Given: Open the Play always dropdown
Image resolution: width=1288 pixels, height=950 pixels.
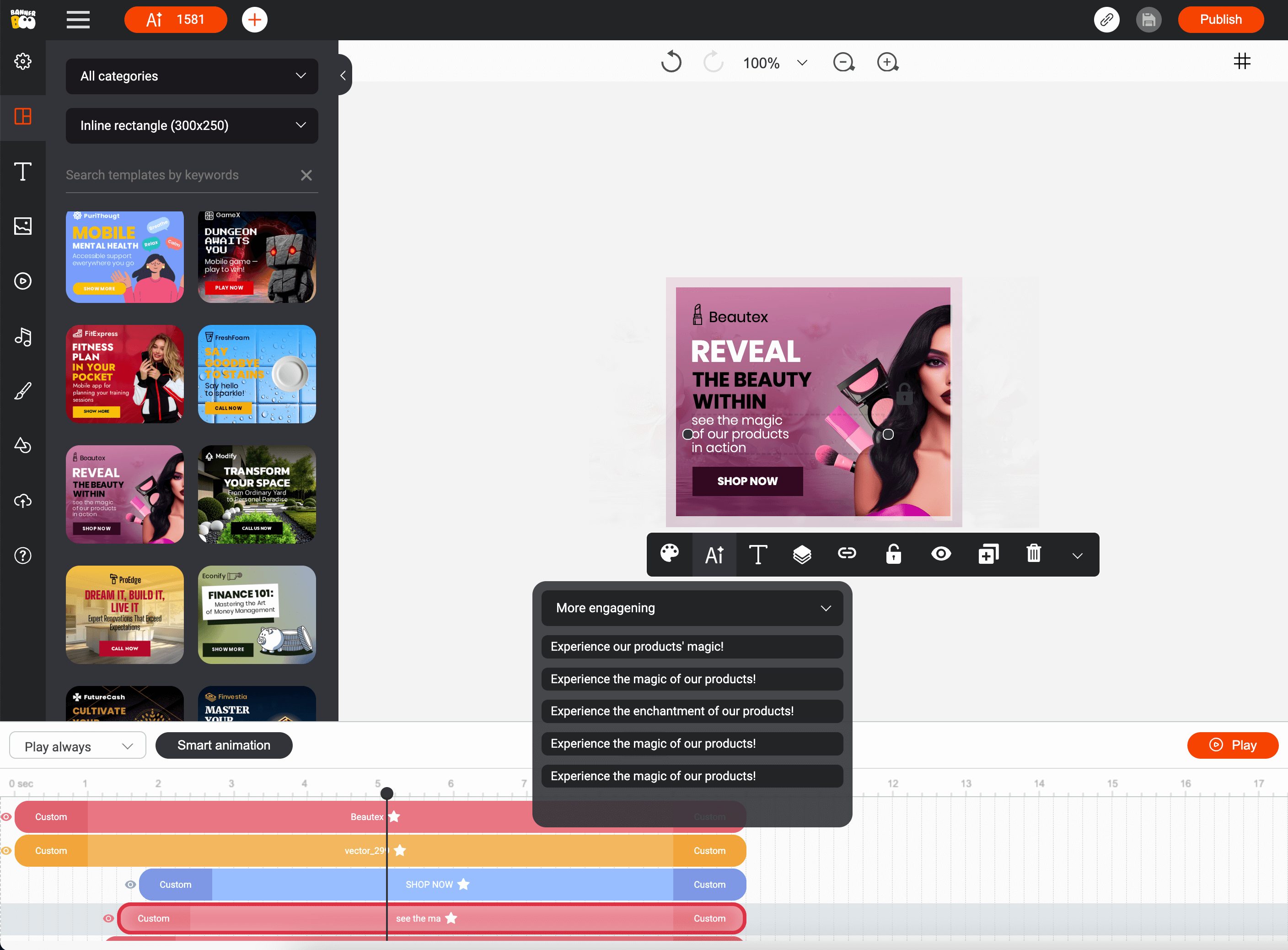Looking at the screenshot, I should [x=78, y=746].
